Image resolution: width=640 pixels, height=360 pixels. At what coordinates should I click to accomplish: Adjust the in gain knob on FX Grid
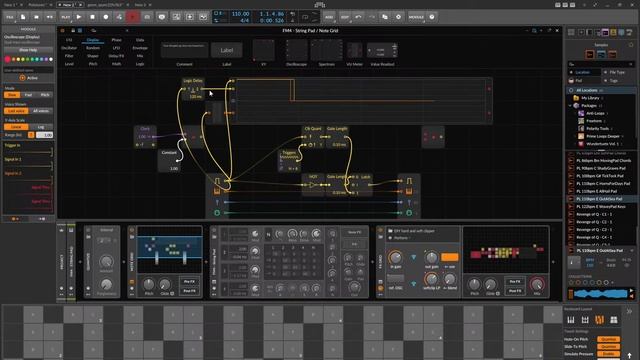(x=395, y=258)
